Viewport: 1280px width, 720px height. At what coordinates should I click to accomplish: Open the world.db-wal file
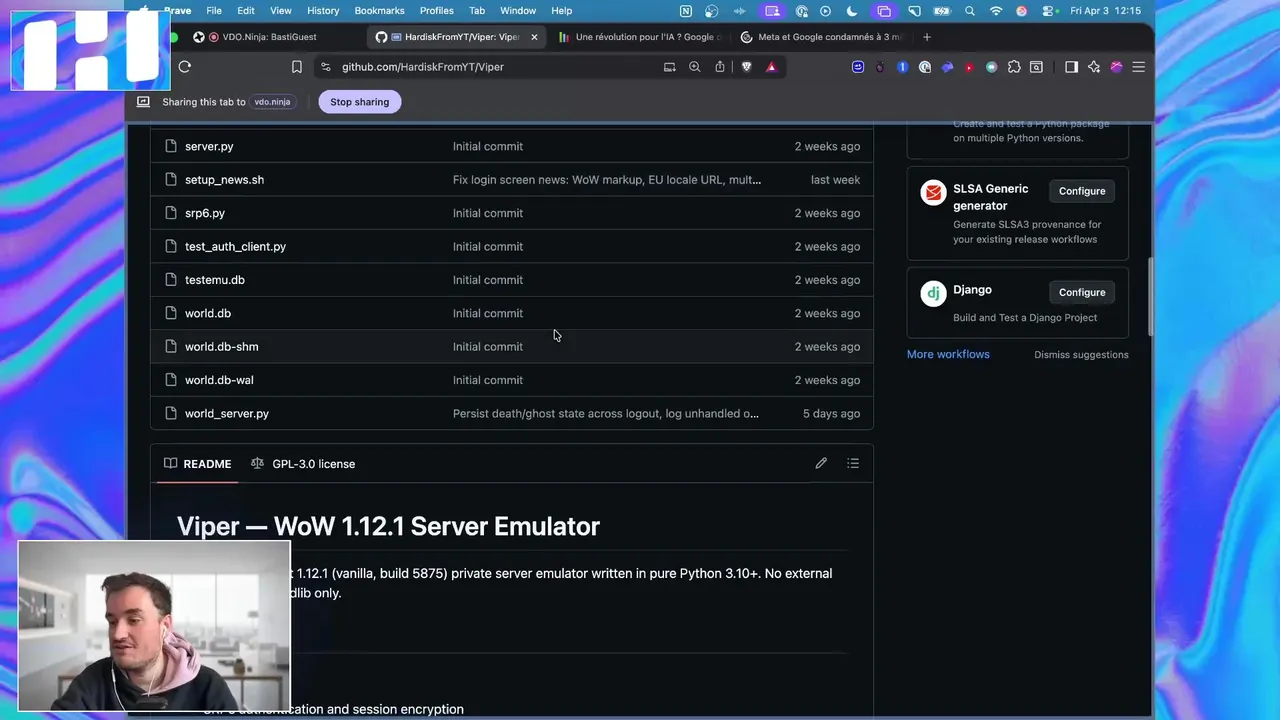[x=219, y=380]
